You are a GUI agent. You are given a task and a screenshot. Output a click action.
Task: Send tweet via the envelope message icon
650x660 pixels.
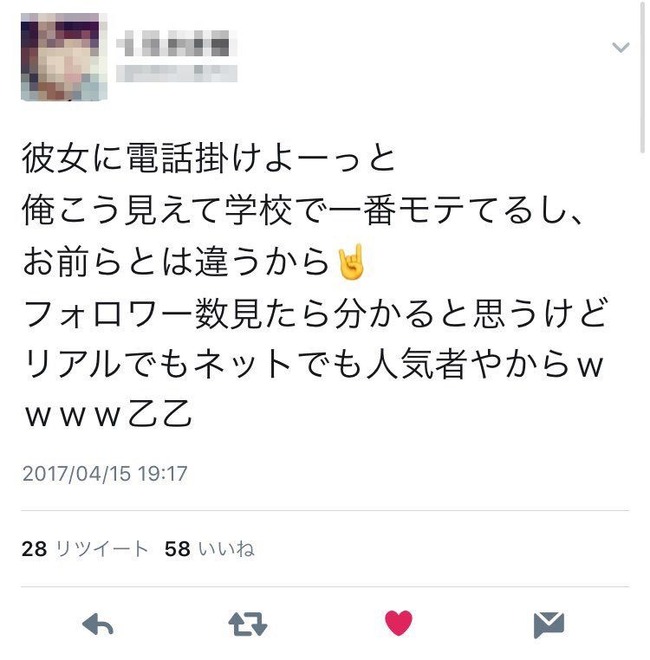click(549, 624)
